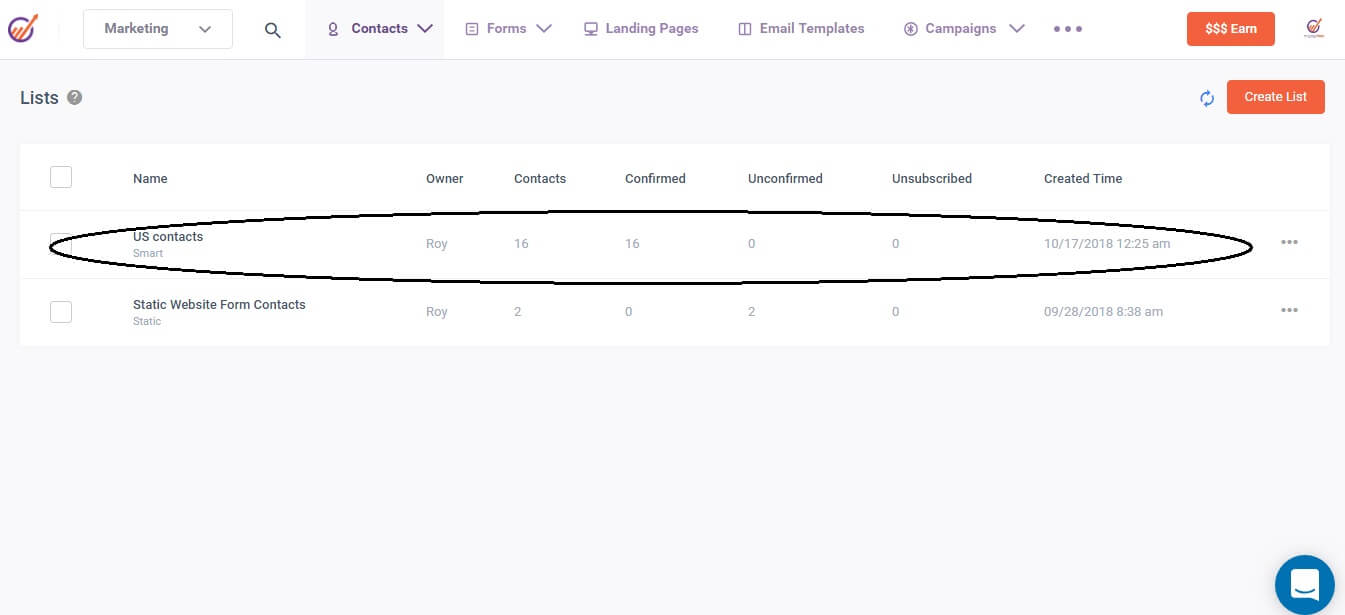
Task: Check the Static Website Form Contacts checkbox
Action: click(x=61, y=311)
